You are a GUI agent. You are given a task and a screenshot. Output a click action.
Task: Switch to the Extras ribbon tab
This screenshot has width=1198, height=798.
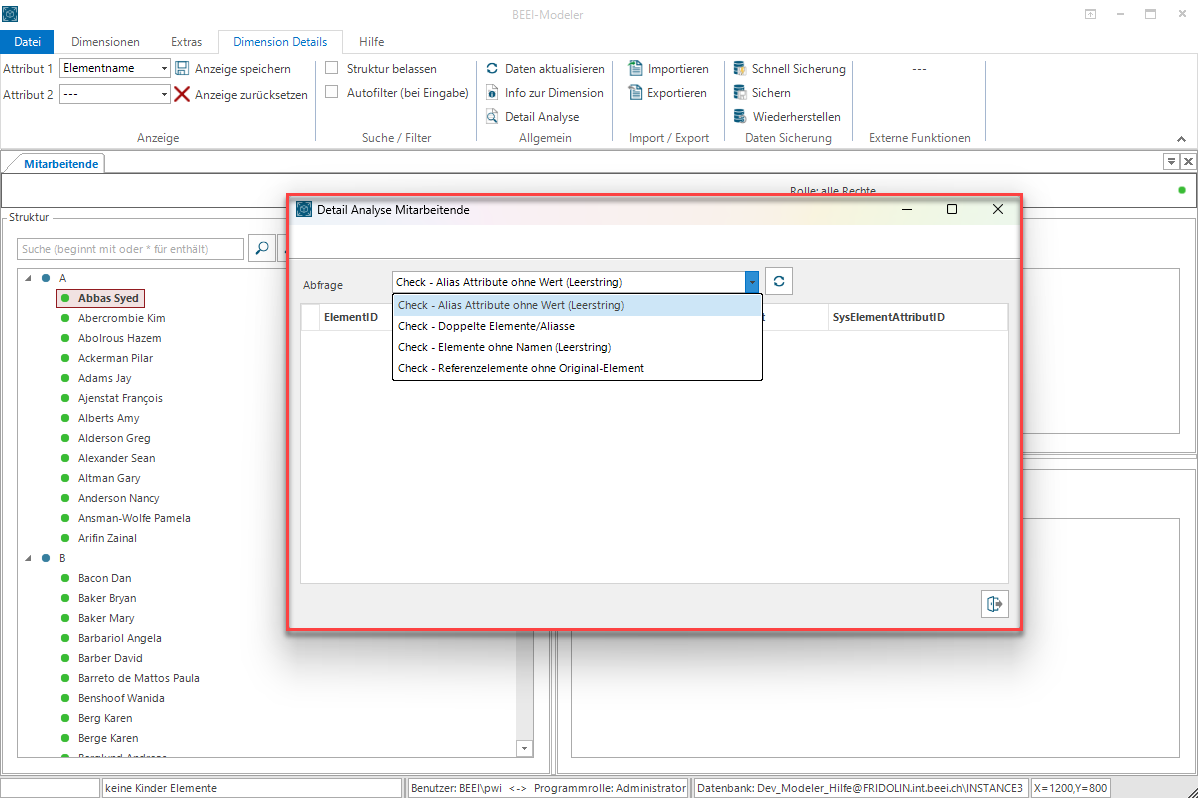pos(186,41)
